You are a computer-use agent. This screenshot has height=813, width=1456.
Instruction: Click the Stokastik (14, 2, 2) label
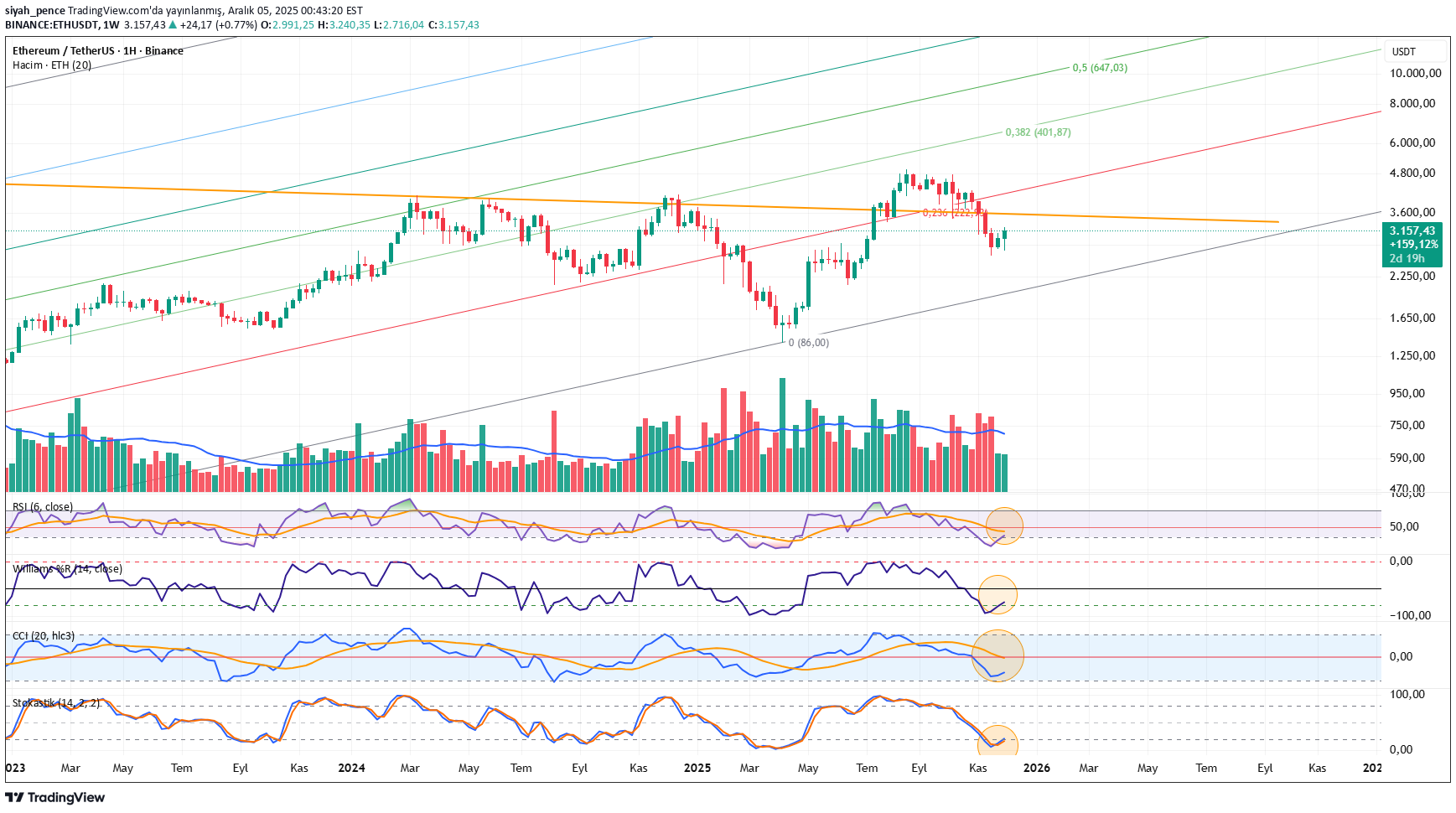pyautogui.click(x=56, y=703)
